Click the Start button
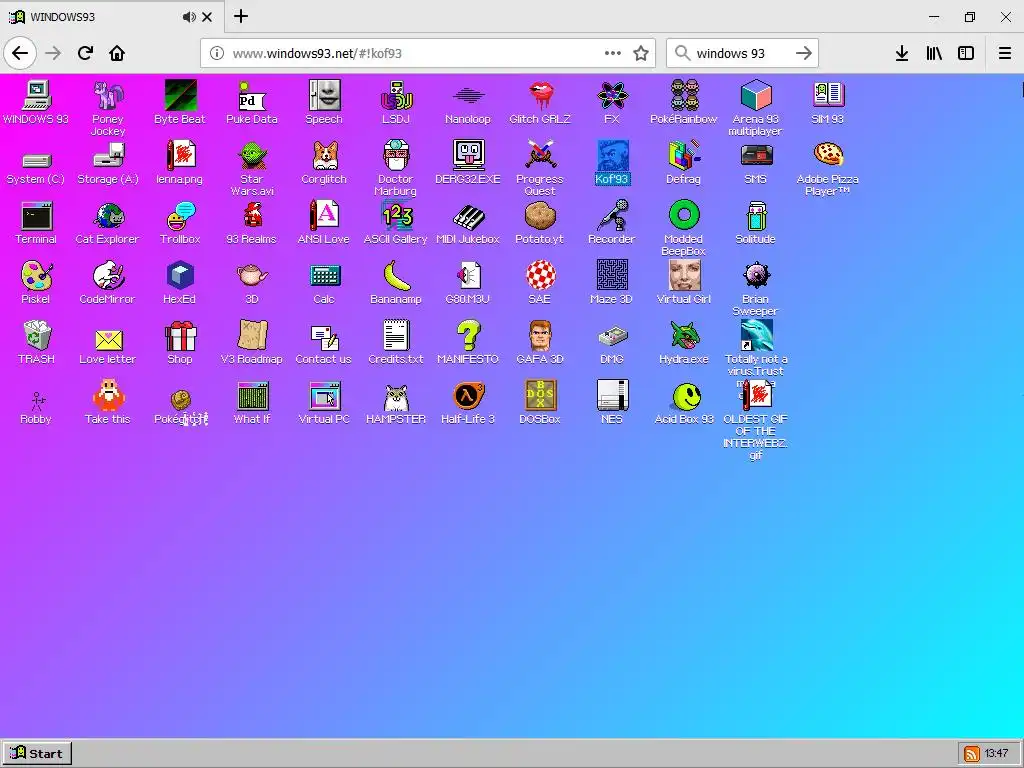Image resolution: width=1024 pixels, height=768 pixels. coord(37,754)
